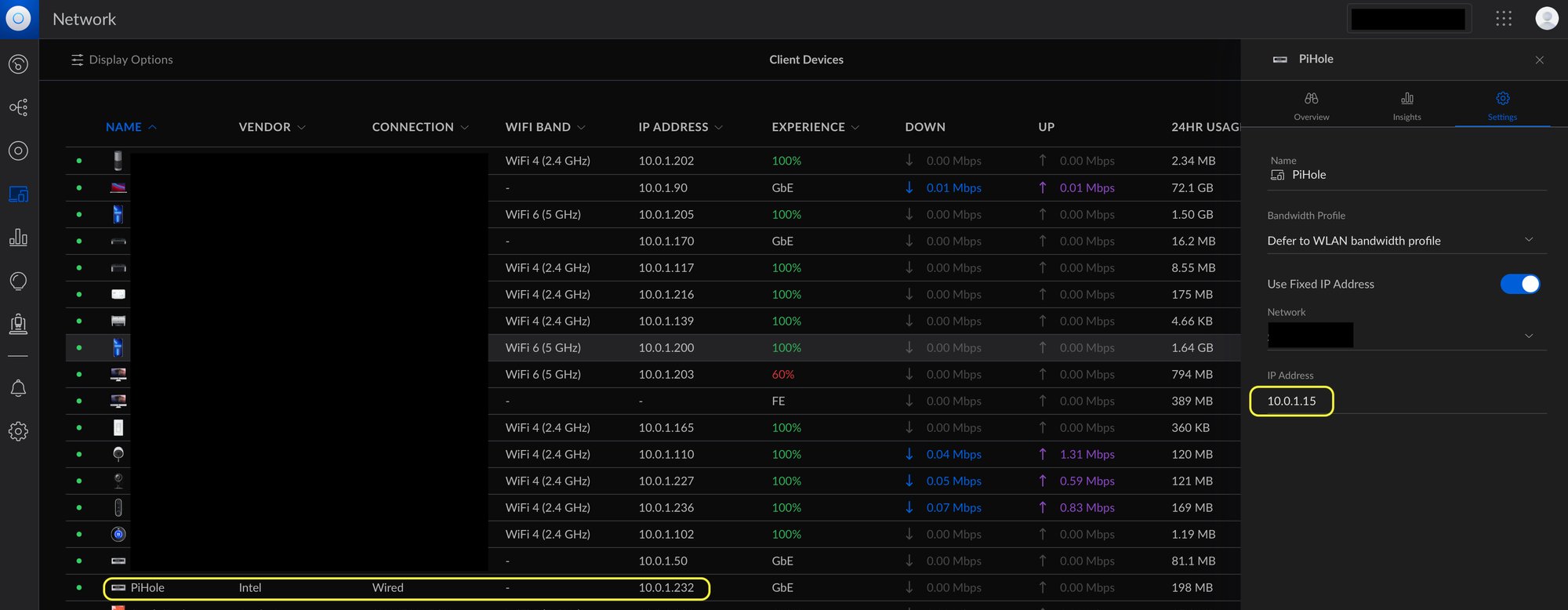Click the IP Address field showing 10.0.1.15

tap(1291, 401)
